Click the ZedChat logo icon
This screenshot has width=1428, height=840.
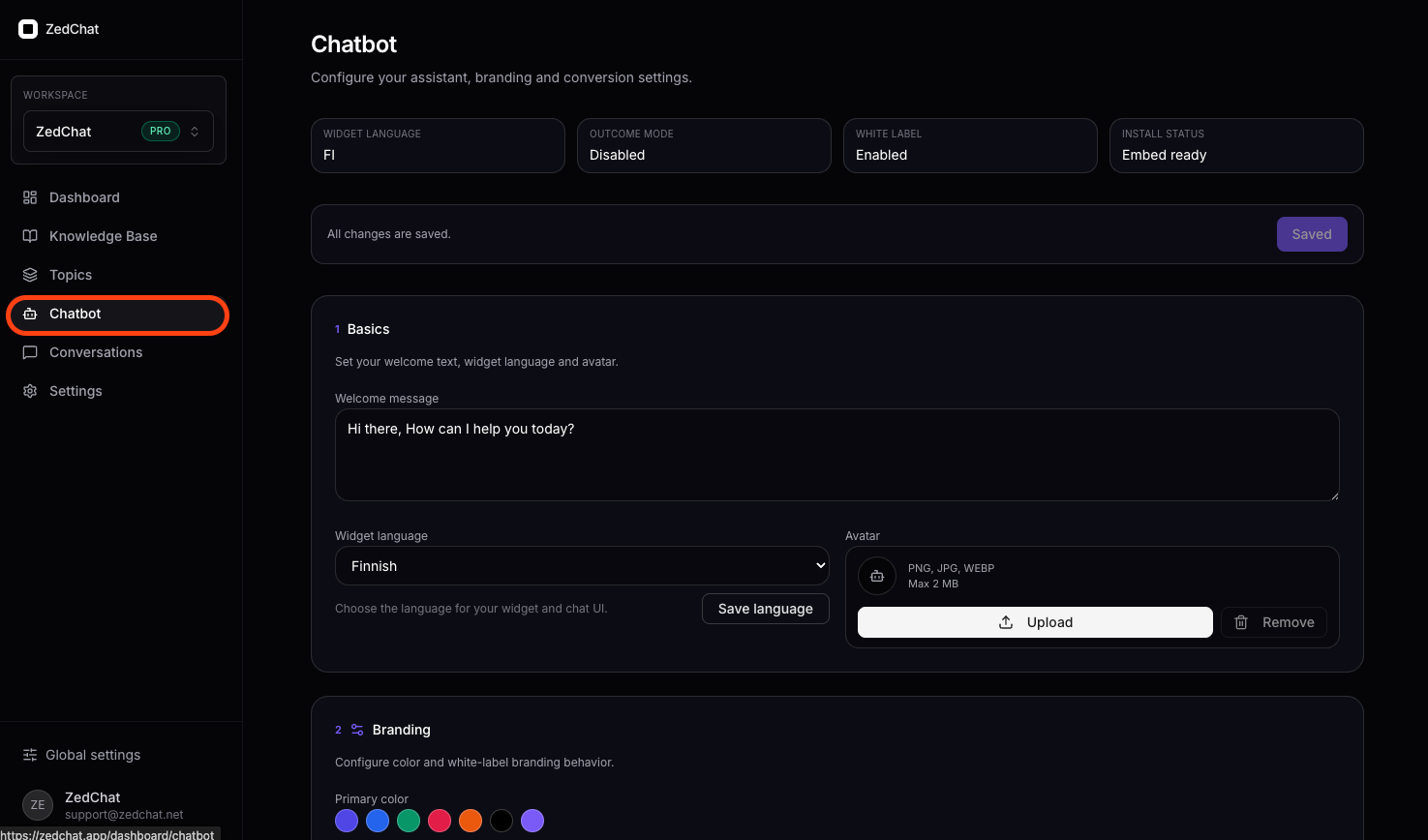[x=28, y=28]
